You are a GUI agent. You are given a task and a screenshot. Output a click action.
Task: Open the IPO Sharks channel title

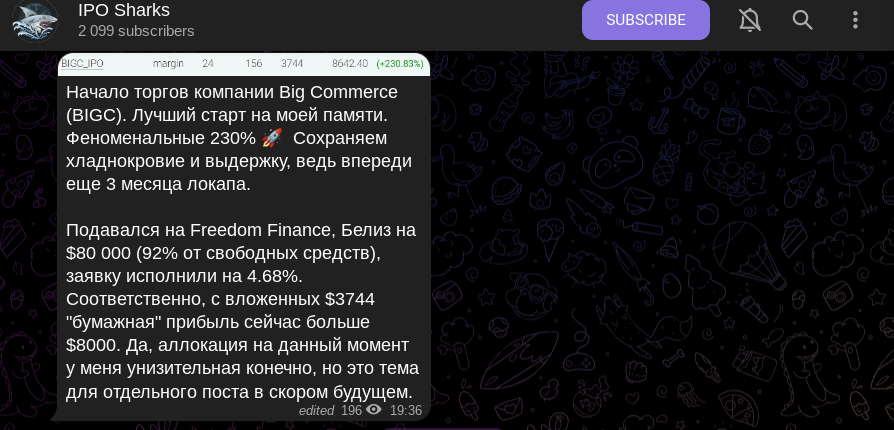click(124, 10)
